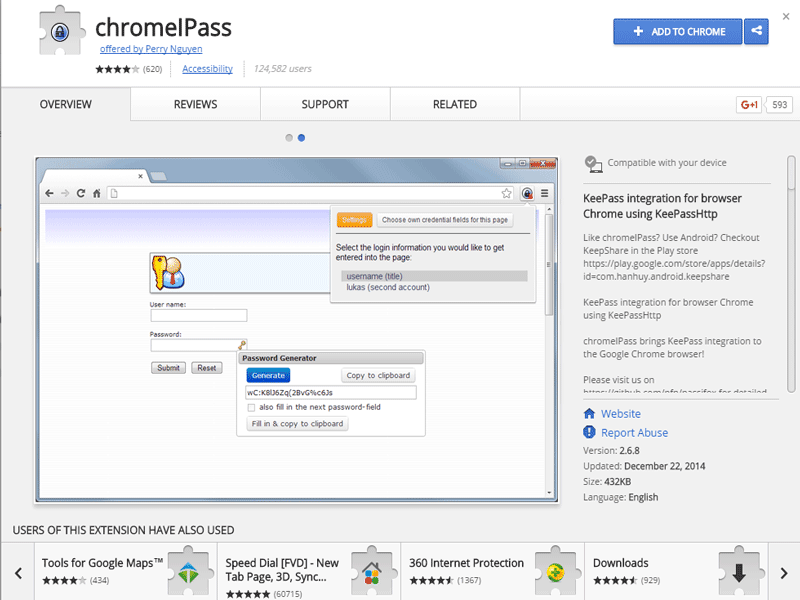Show previous related extensions with left arrow
The width and height of the screenshot is (800, 600).
(18, 573)
